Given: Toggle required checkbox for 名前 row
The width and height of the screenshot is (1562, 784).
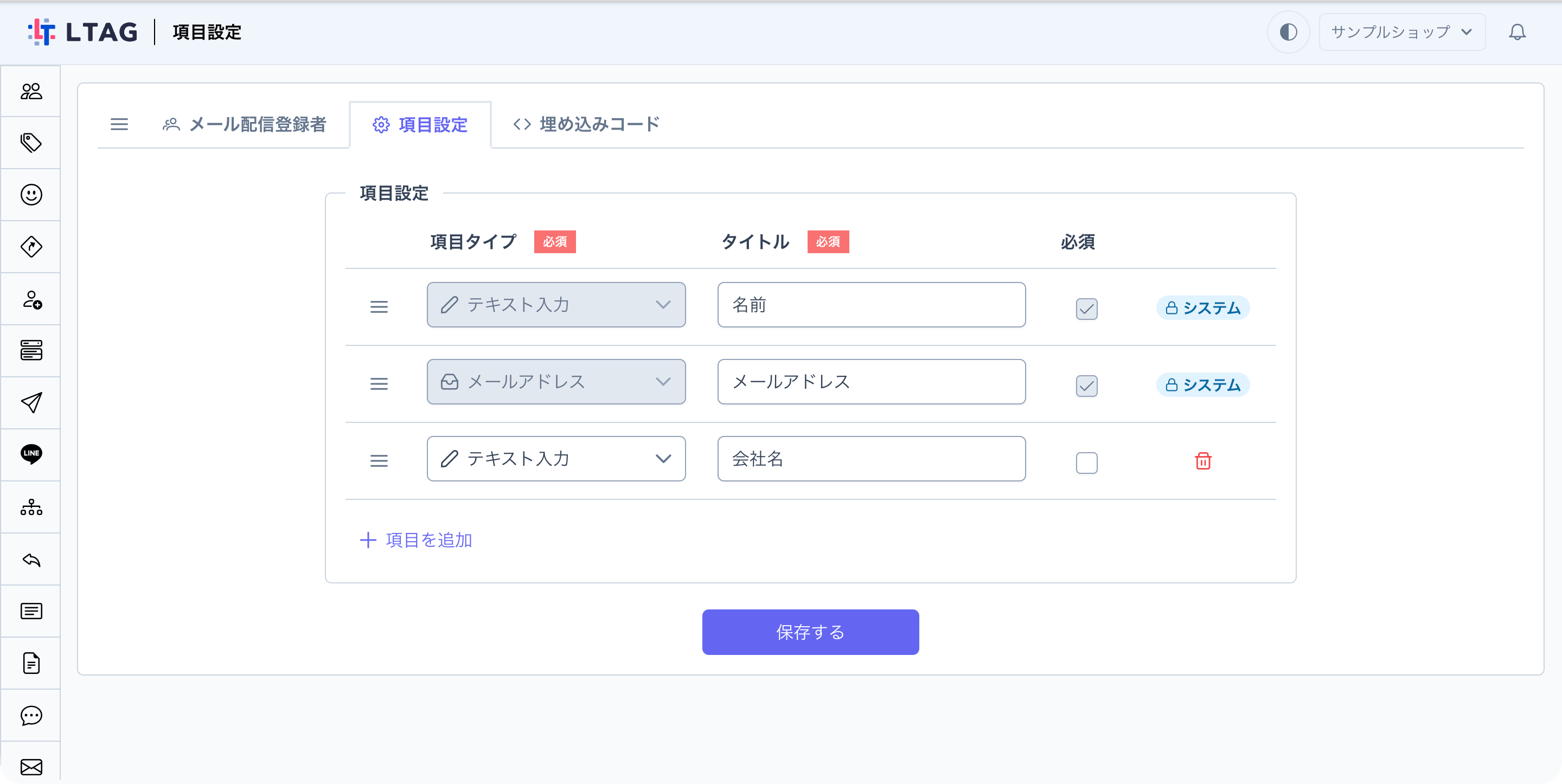Looking at the screenshot, I should pyautogui.click(x=1086, y=309).
